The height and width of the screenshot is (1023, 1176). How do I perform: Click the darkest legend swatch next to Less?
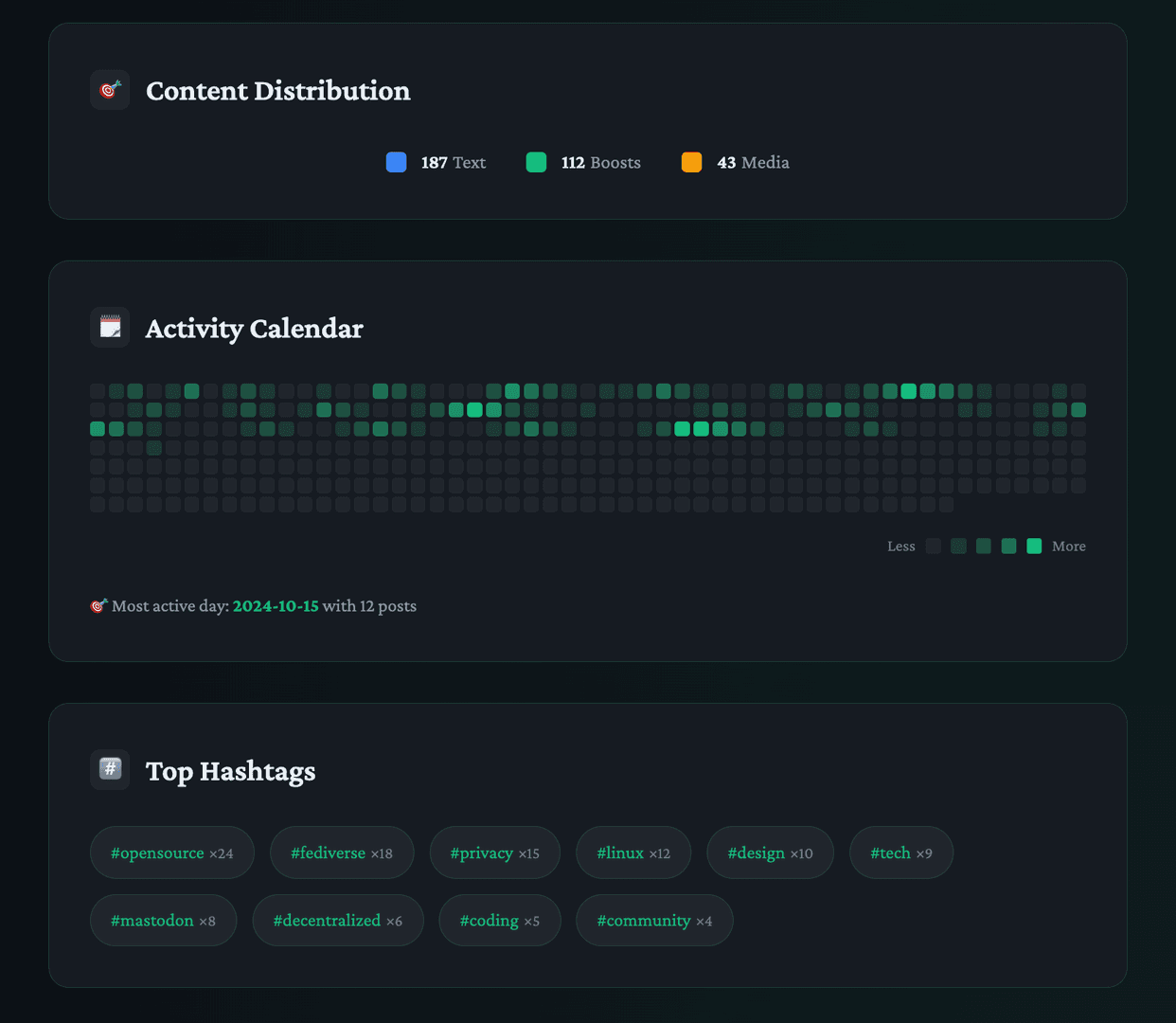934,546
